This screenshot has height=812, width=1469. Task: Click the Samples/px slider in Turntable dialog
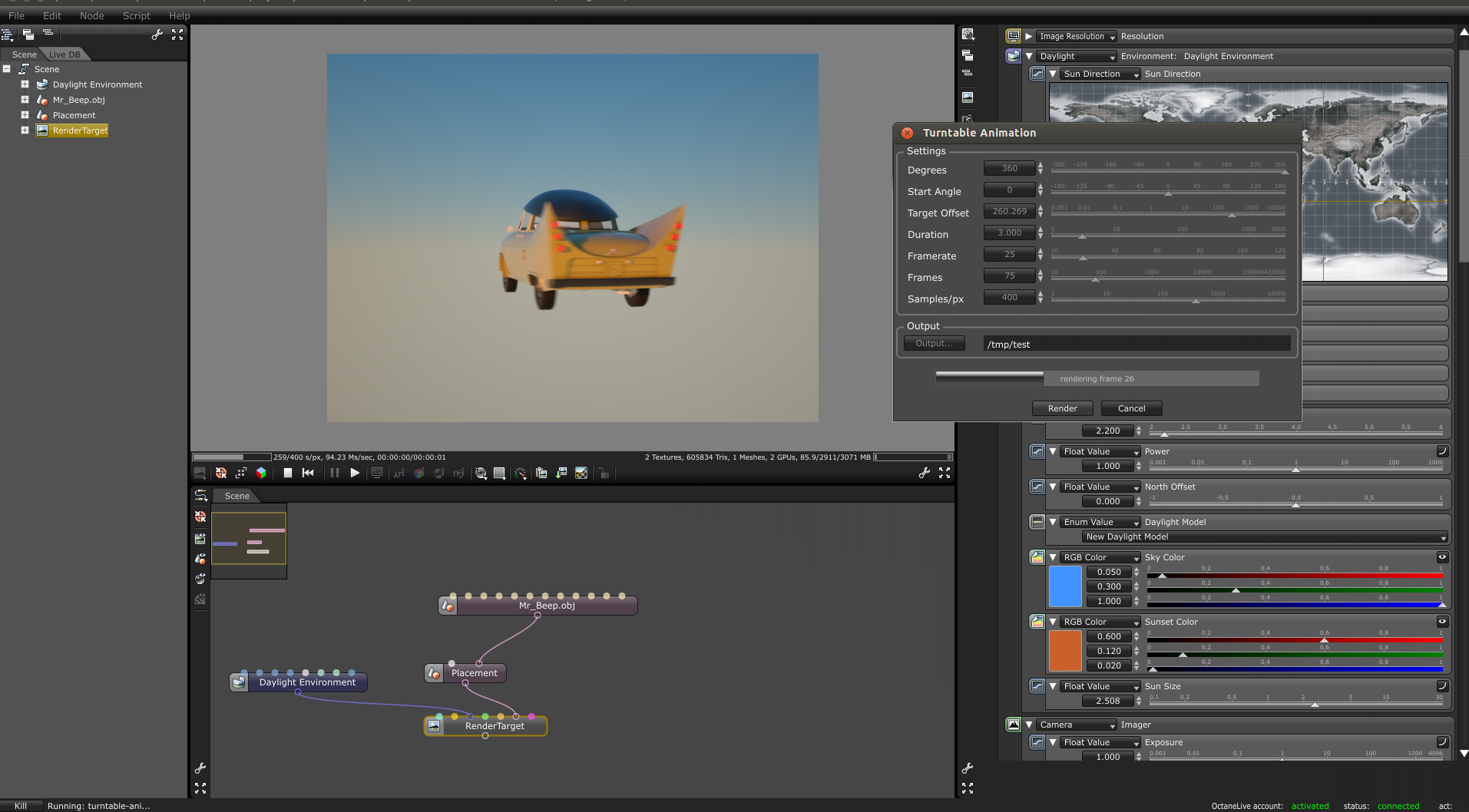1168,298
